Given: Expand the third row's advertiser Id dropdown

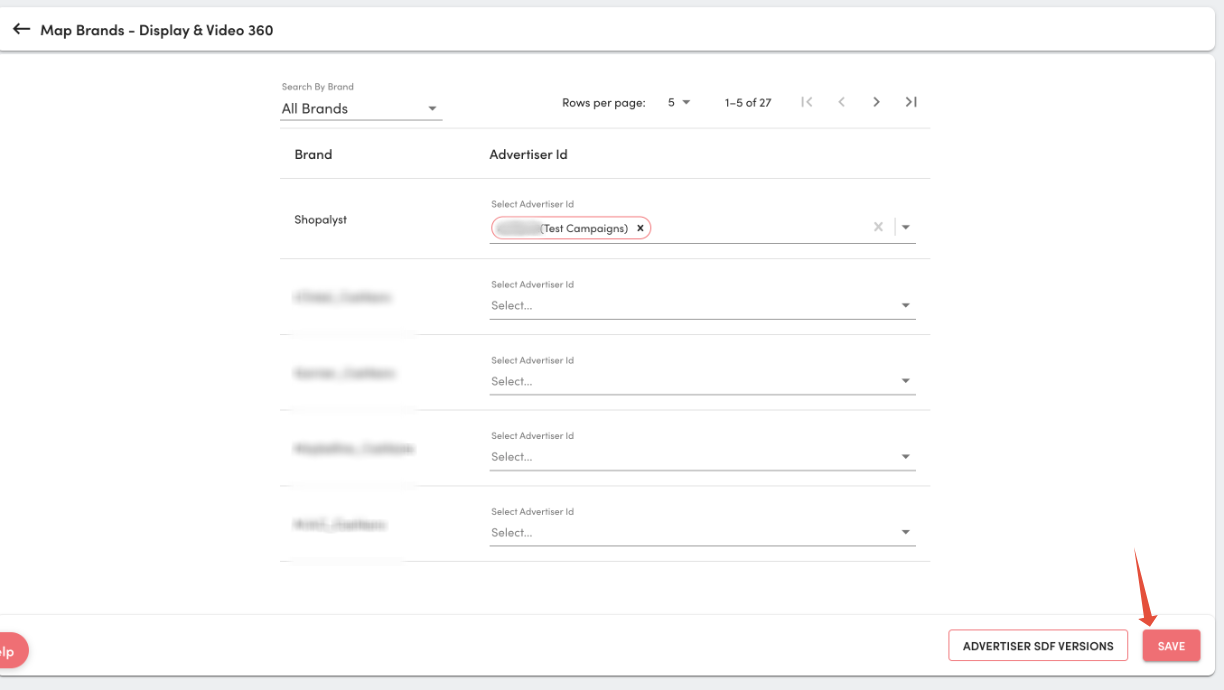Looking at the screenshot, I should pos(906,381).
